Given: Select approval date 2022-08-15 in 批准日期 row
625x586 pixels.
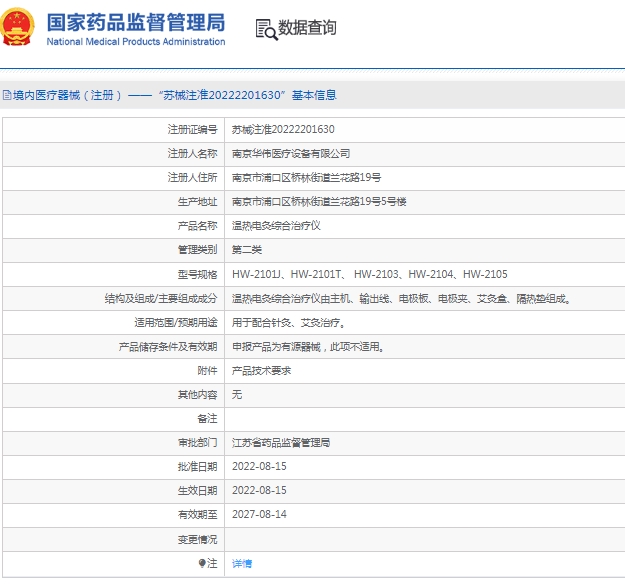Looking at the screenshot, I should click(x=259, y=466).
